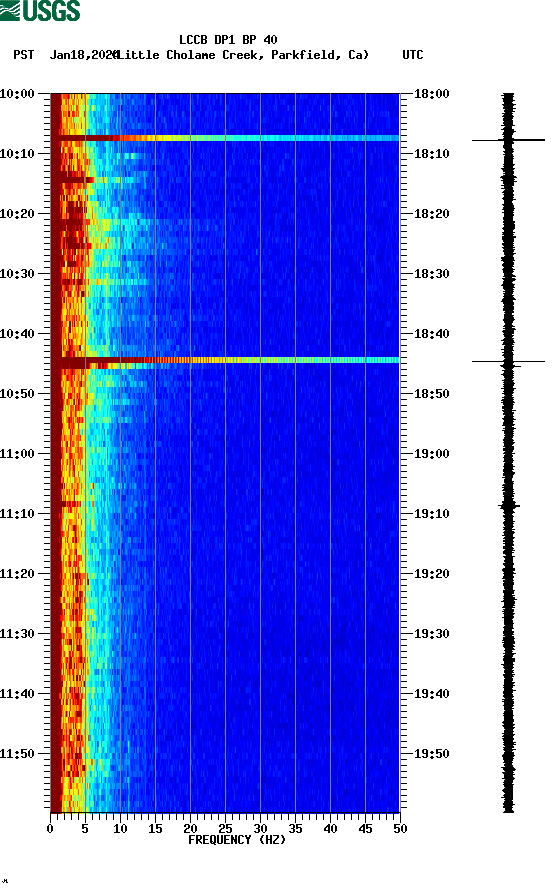Click the waveform spike line near 18:07
The width and height of the screenshot is (552, 892).
point(508,140)
